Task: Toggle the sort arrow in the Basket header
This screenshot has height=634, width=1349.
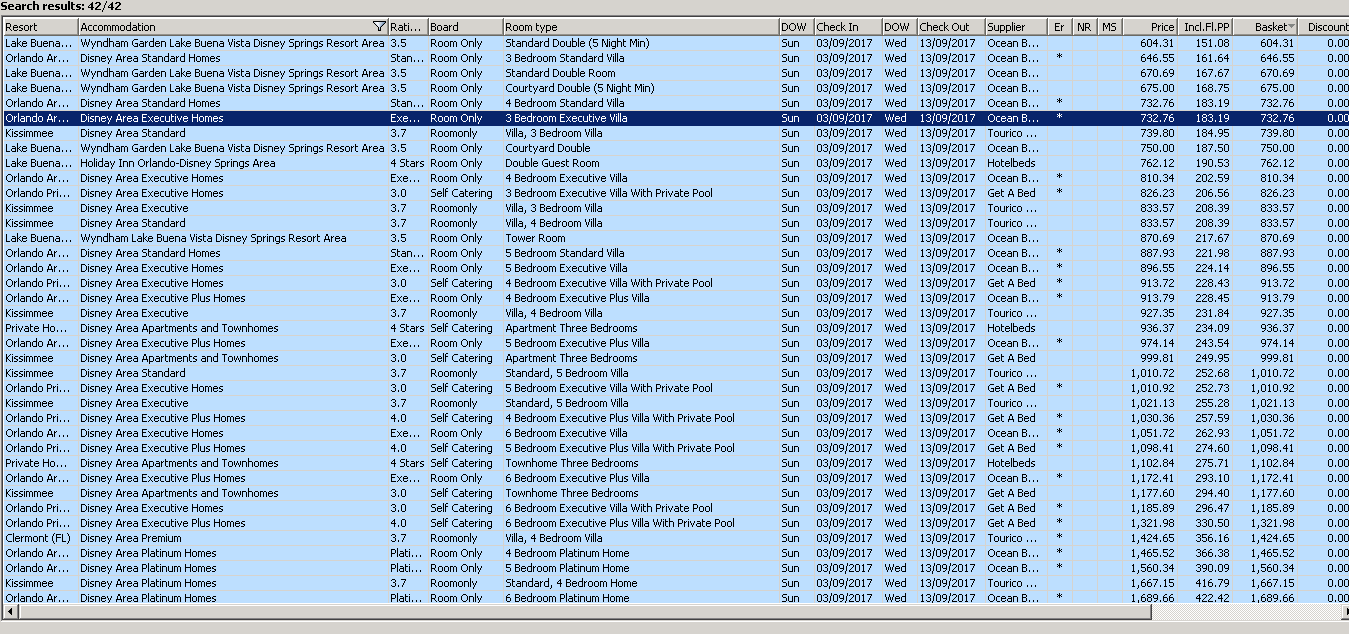Action: [x=1292, y=27]
